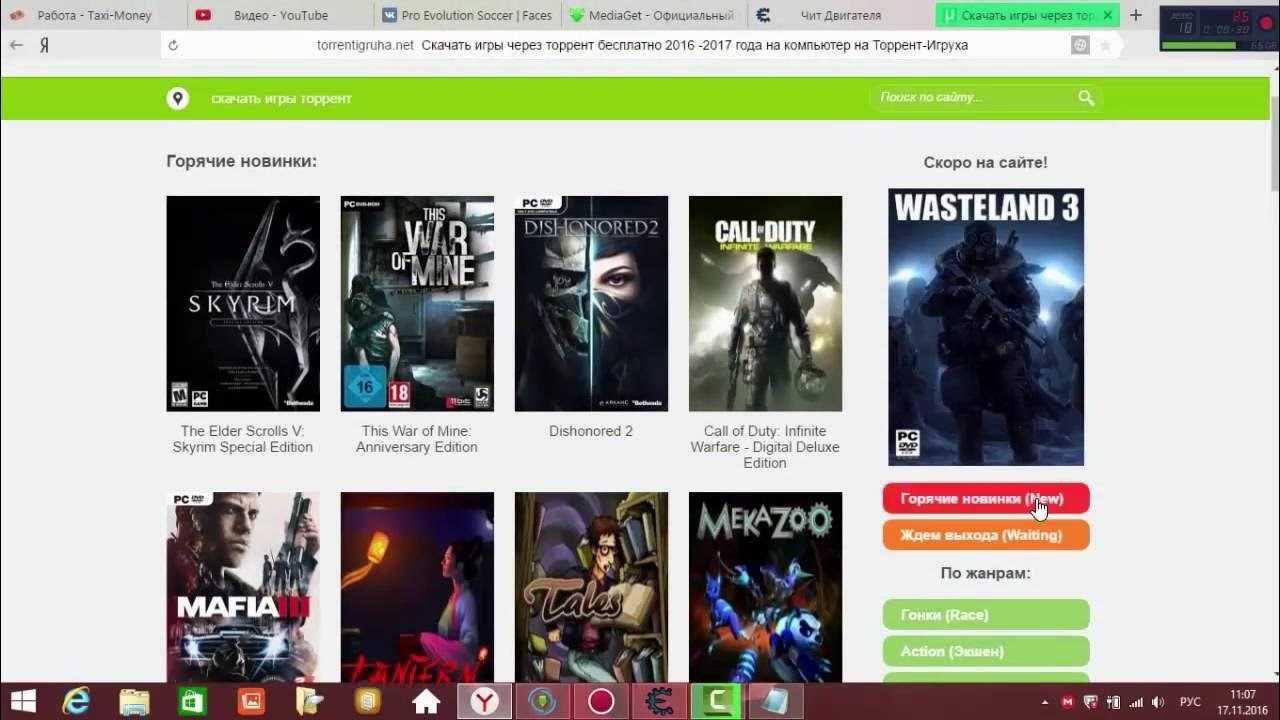
Task: Click the 'Горячие новинки:' heading text
Action: tap(241, 161)
